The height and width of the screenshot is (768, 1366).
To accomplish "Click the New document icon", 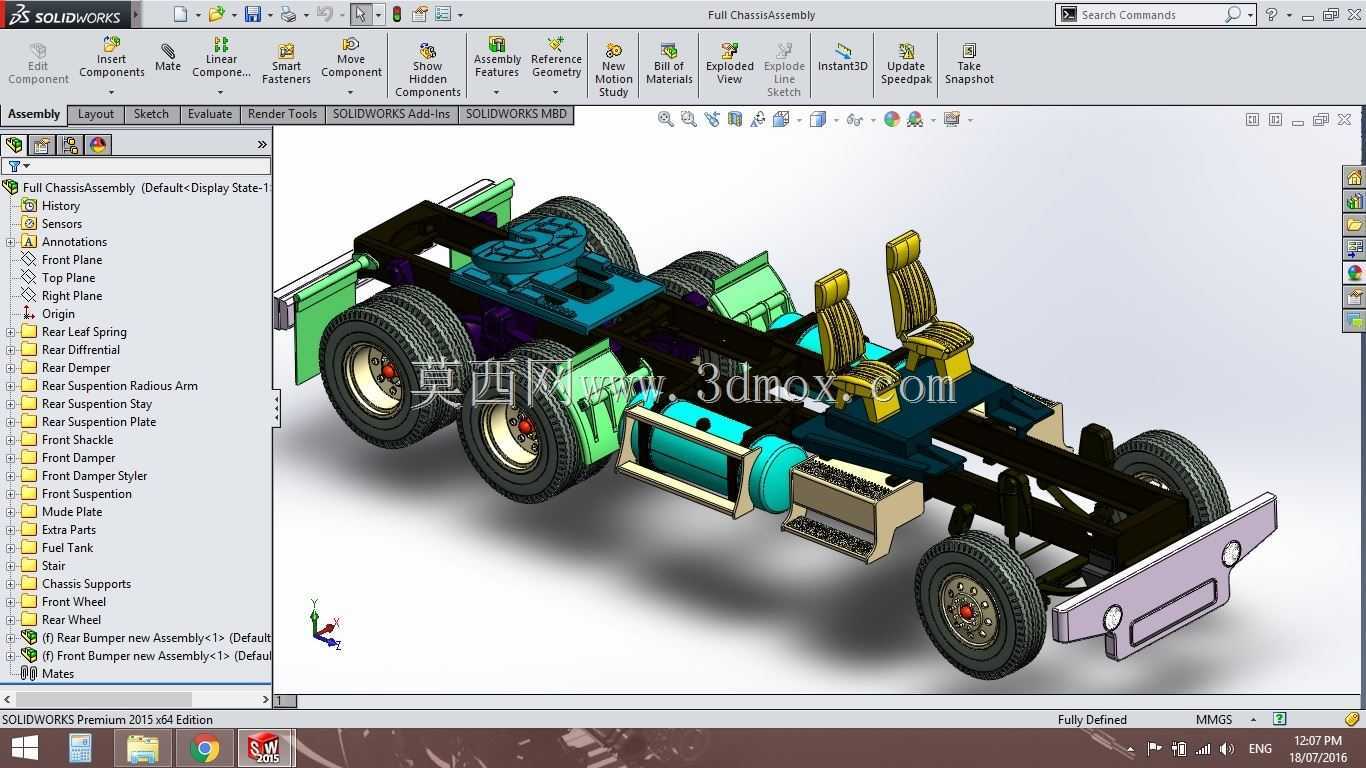I will 180,14.
